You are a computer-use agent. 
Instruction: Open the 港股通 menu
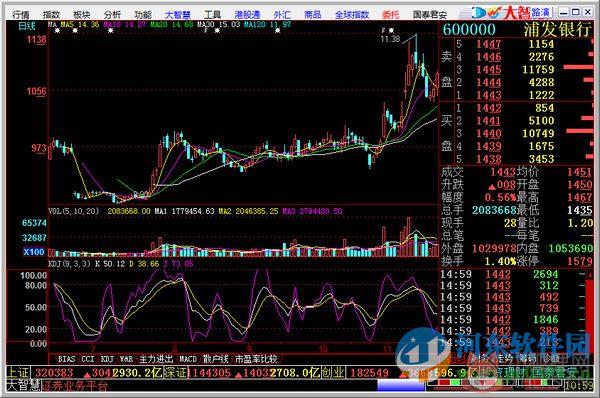[x=247, y=15]
